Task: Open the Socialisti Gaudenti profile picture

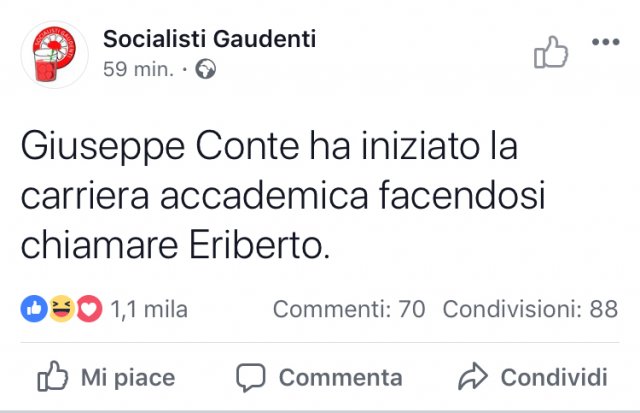Action: point(54,55)
